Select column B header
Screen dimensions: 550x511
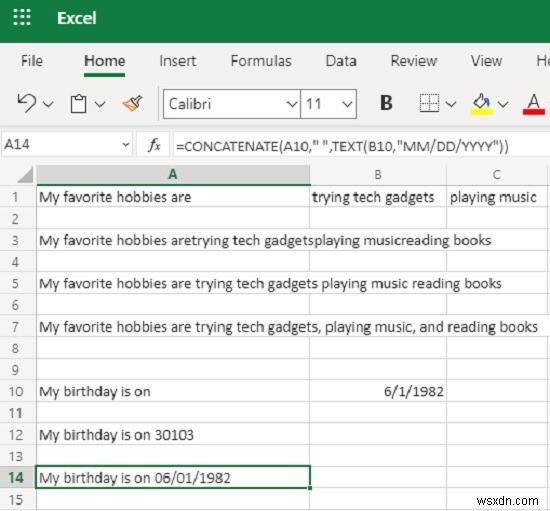(378, 175)
